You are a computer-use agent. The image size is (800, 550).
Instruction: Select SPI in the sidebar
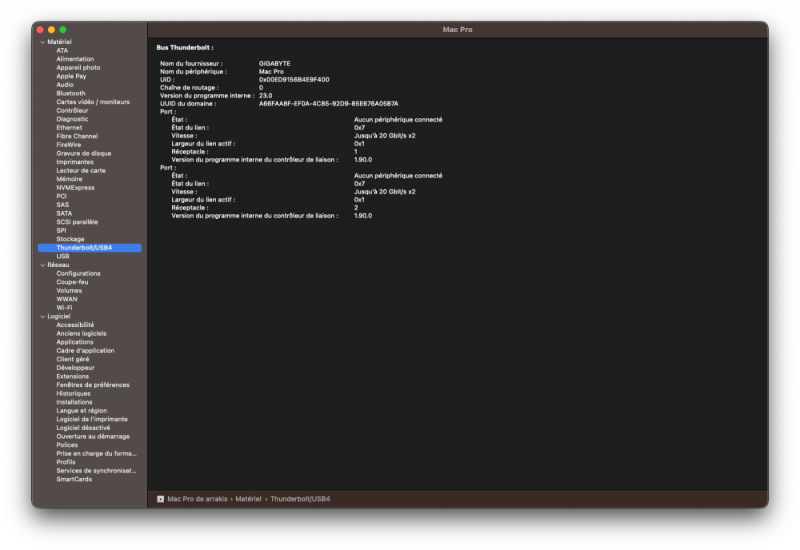point(61,231)
